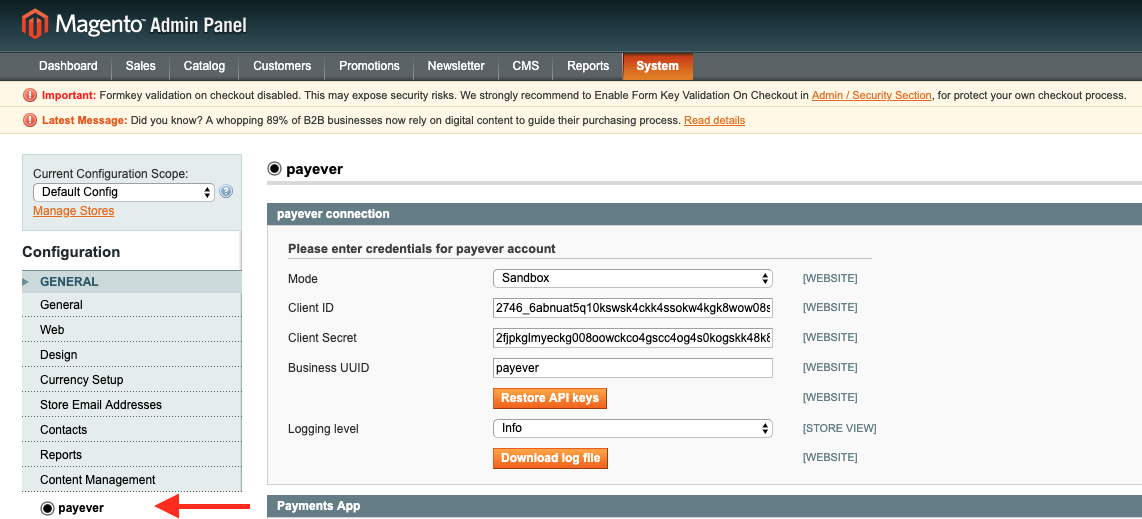Open the Dashboard menu

tap(68, 66)
